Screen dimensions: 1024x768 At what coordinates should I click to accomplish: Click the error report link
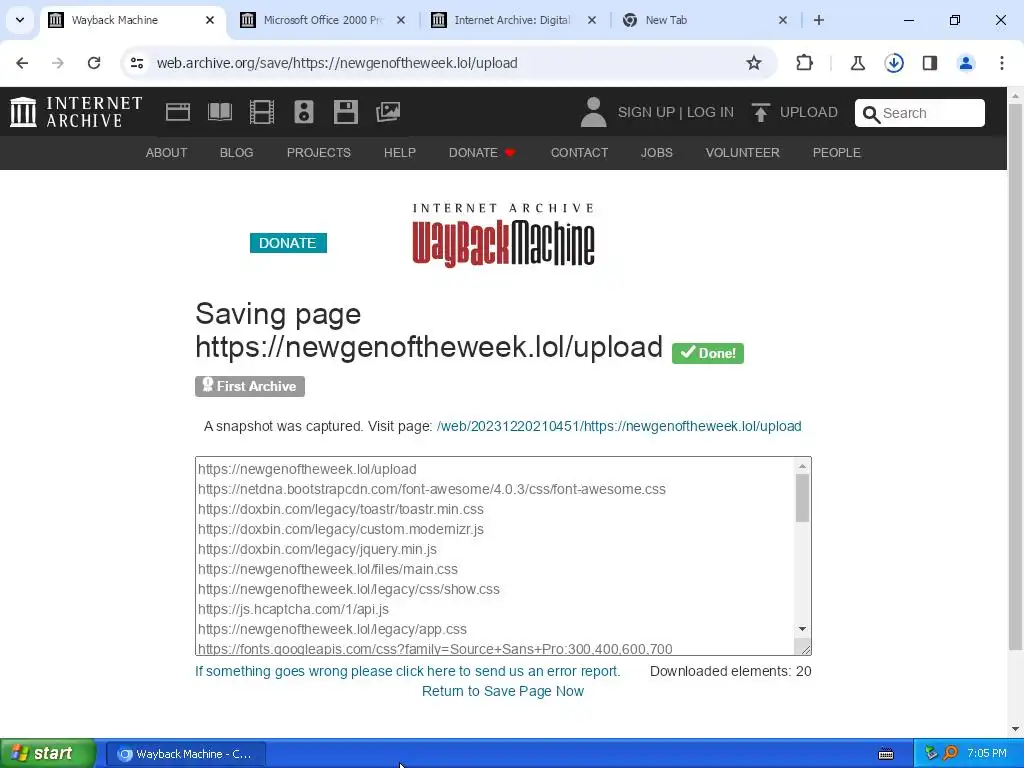pos(408,671)
